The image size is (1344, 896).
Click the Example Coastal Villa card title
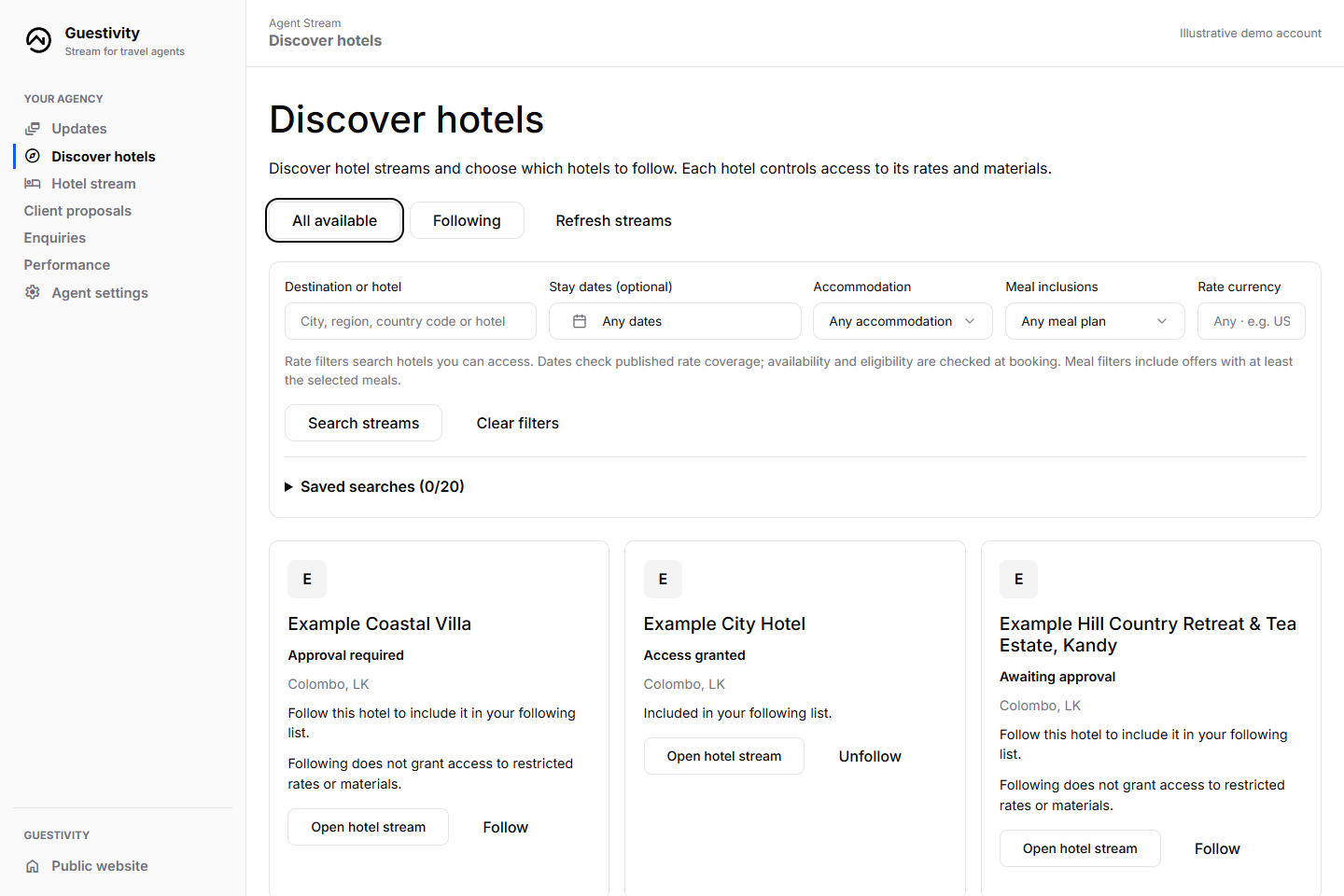point(380,623)
